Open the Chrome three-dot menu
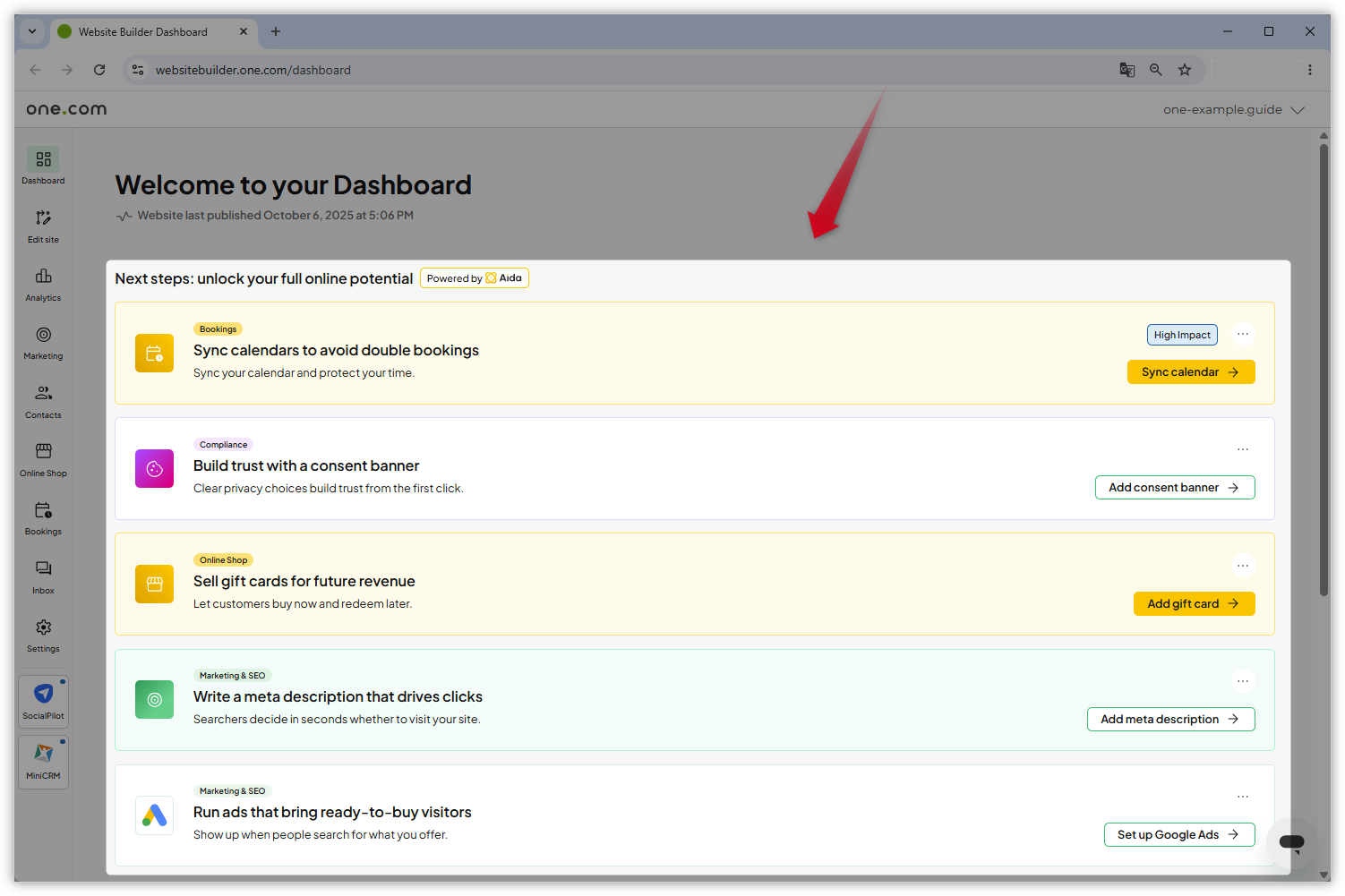The width and height of the screenshot is (1345, 896). pyautogui.click(x=1309, y=70)
